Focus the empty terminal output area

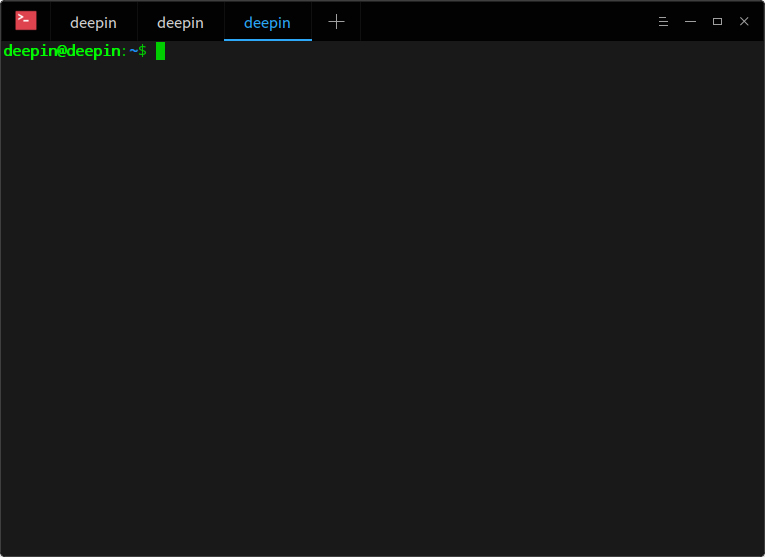380,300
